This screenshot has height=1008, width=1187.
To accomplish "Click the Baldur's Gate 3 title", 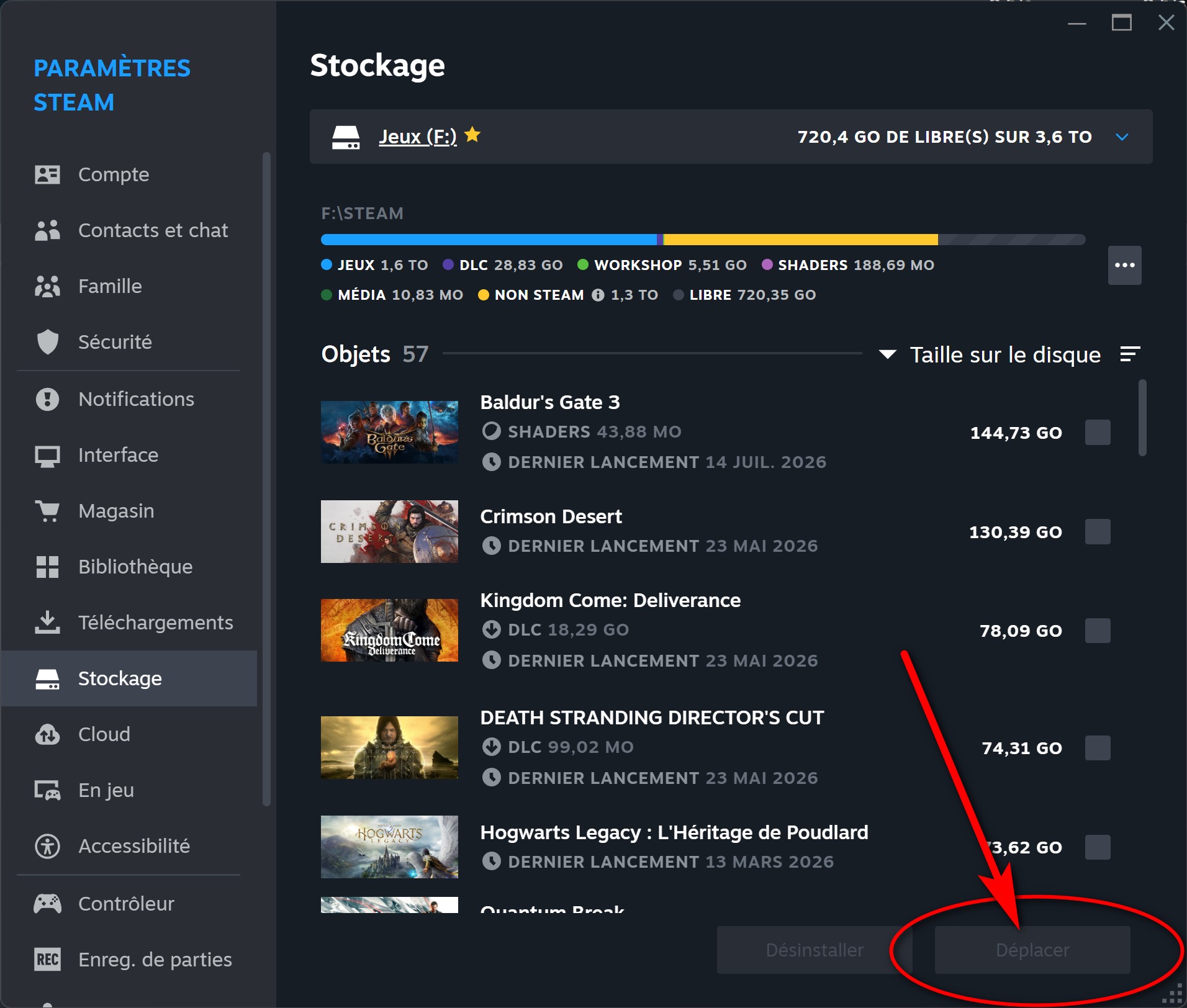I will click(x=550, y=402).
